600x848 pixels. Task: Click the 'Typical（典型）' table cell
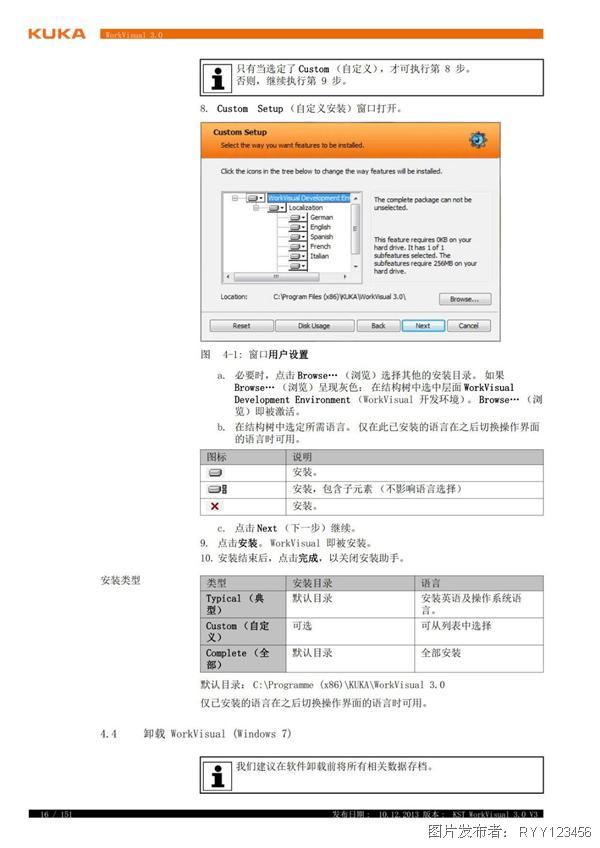pyautogui.click(x=243, y=604)
